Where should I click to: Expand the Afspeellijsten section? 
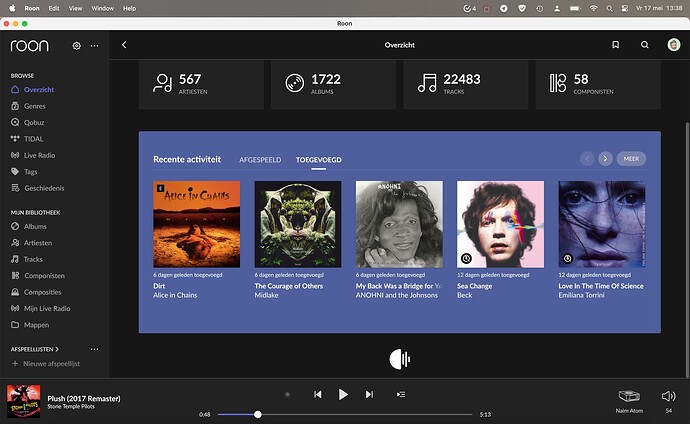35,349
